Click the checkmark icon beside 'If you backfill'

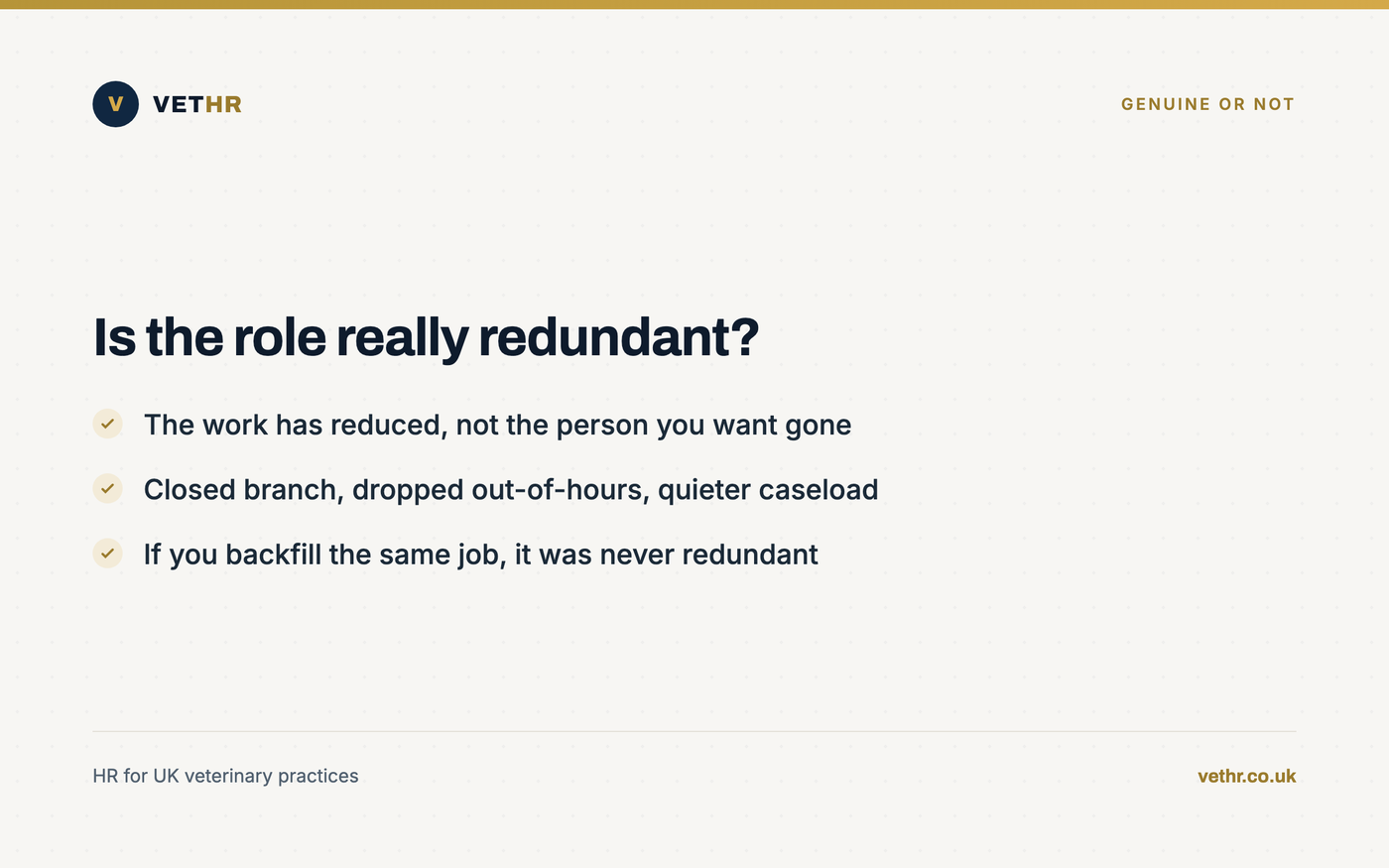(107, 554)
